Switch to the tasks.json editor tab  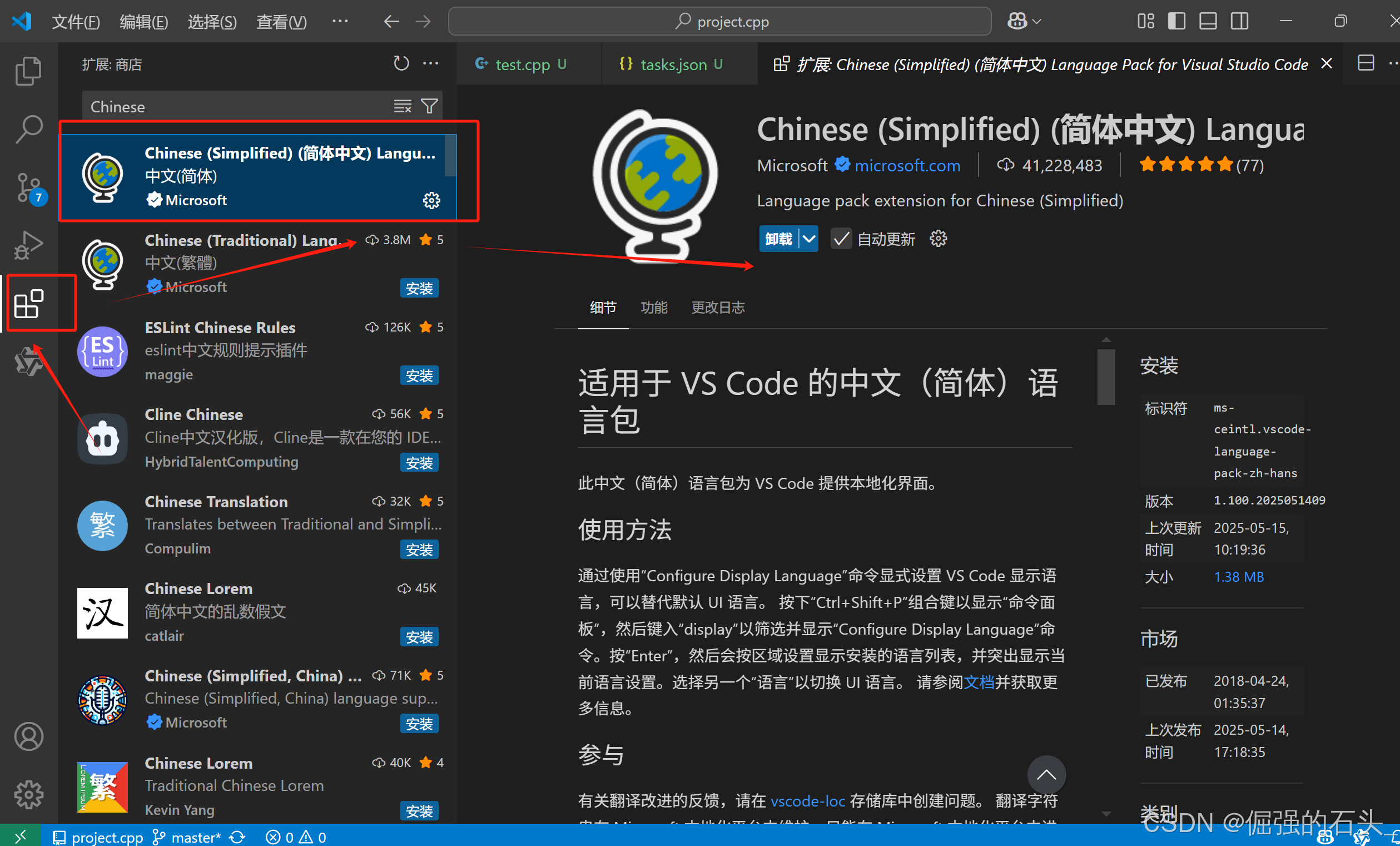point(673,65)
